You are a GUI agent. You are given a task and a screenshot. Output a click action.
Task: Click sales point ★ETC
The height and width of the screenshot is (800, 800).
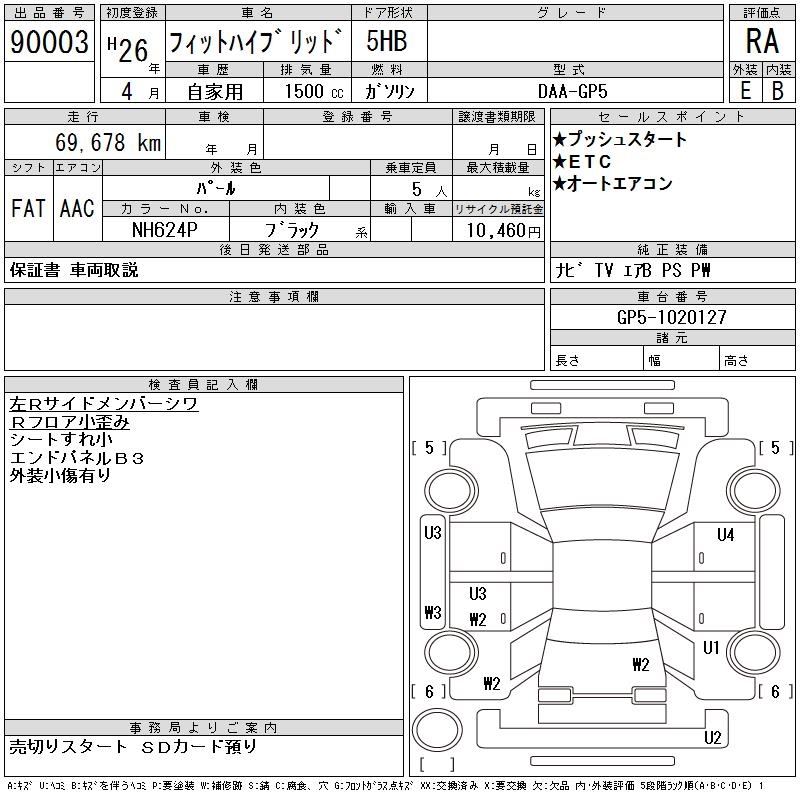pyautogui.click(x=582, y=162)
